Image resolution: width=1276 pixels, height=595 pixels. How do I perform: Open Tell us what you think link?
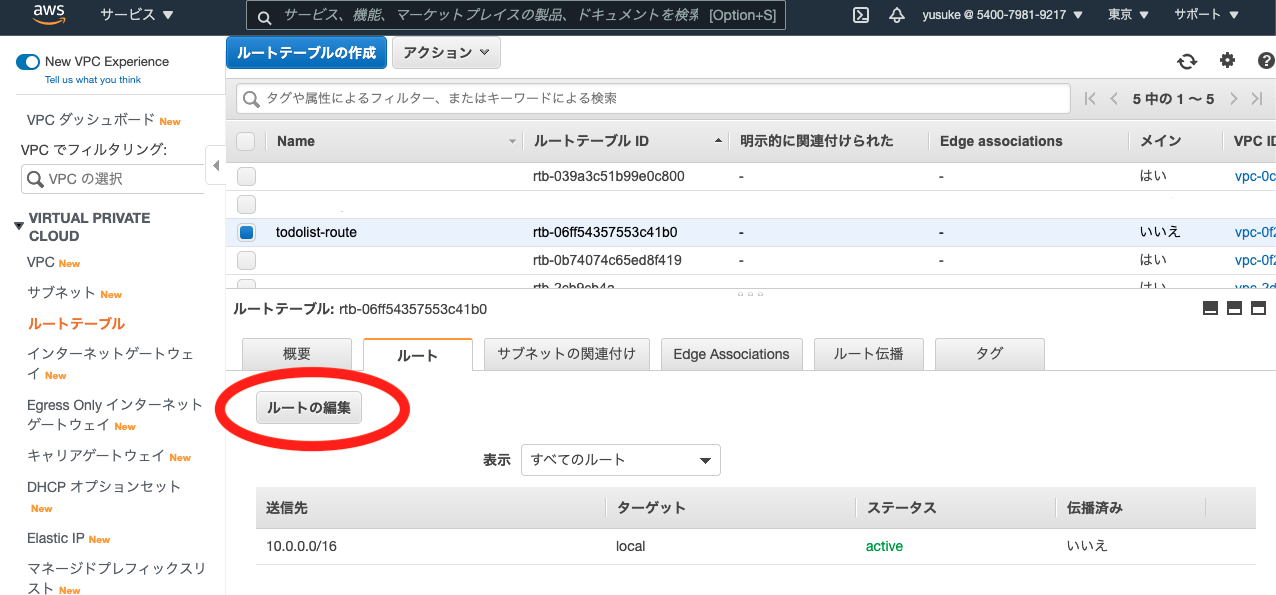(93, 80)
